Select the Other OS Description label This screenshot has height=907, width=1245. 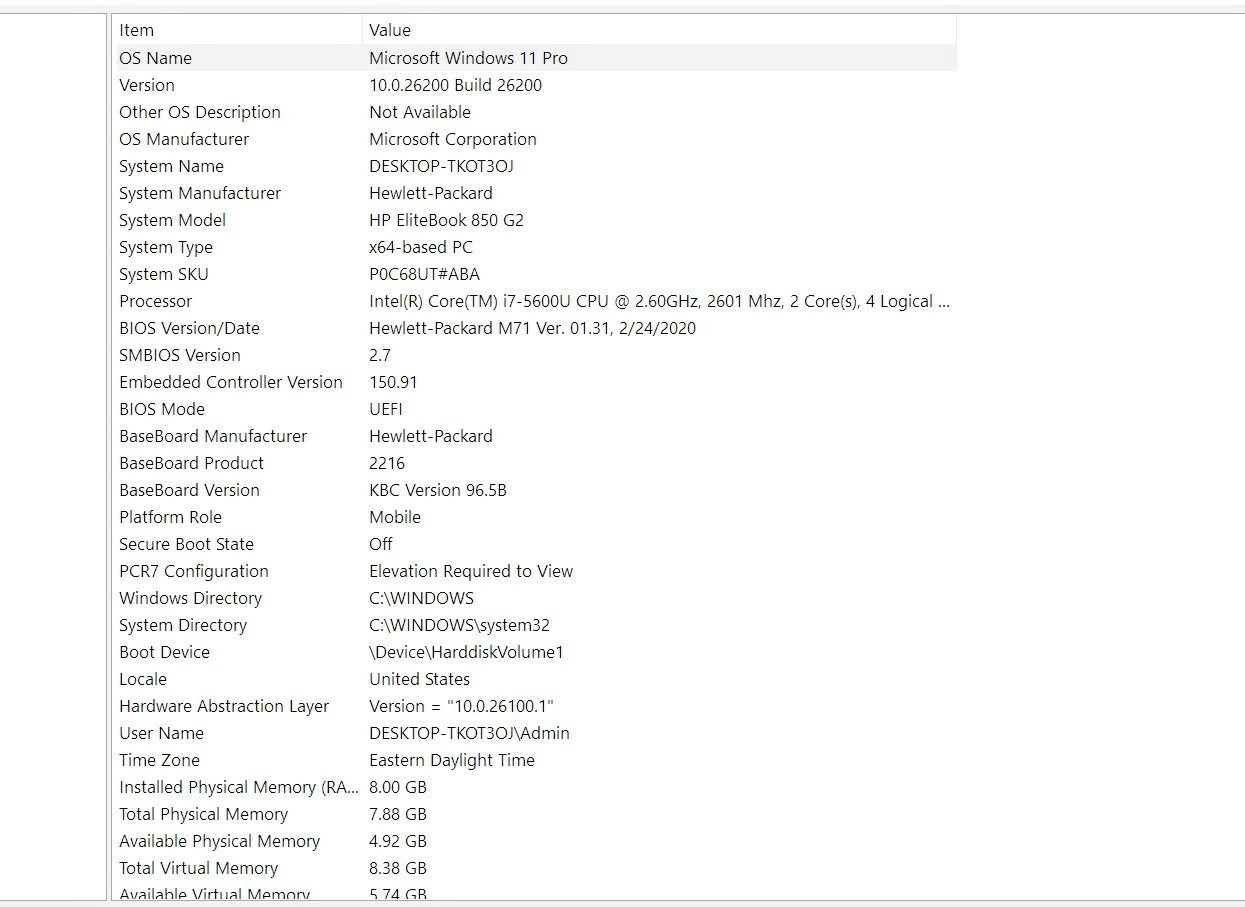click(x=200, y=112)
